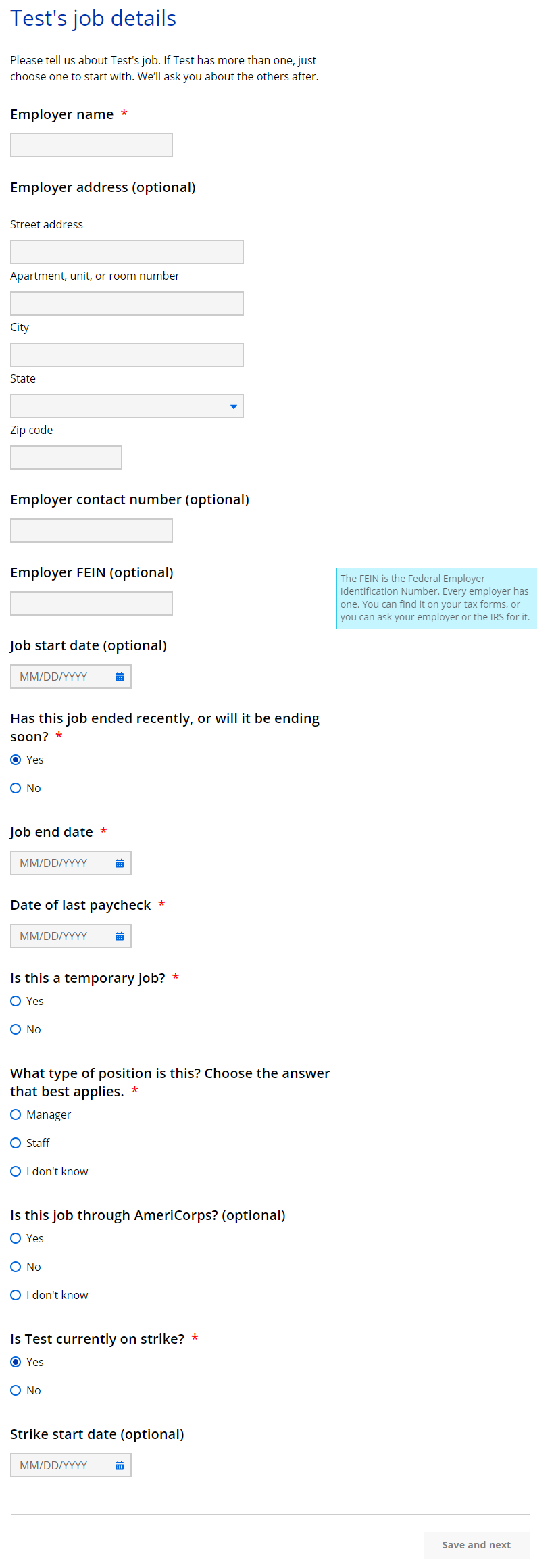The height and width of the screenshot is (1568, 554).
Task: Click the Employer contact number field
Action: [91, 531]
